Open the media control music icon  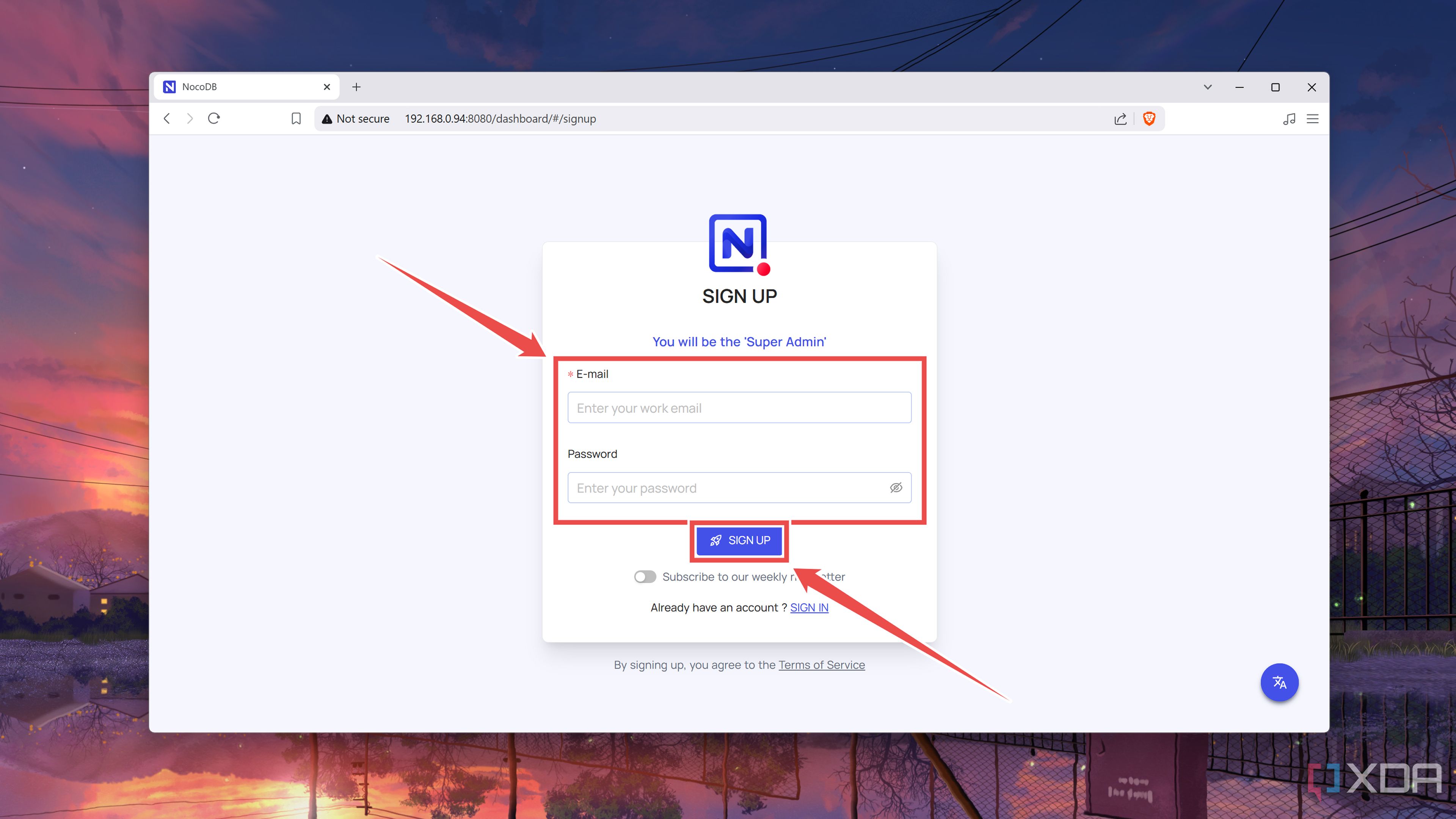(1289, 119)
